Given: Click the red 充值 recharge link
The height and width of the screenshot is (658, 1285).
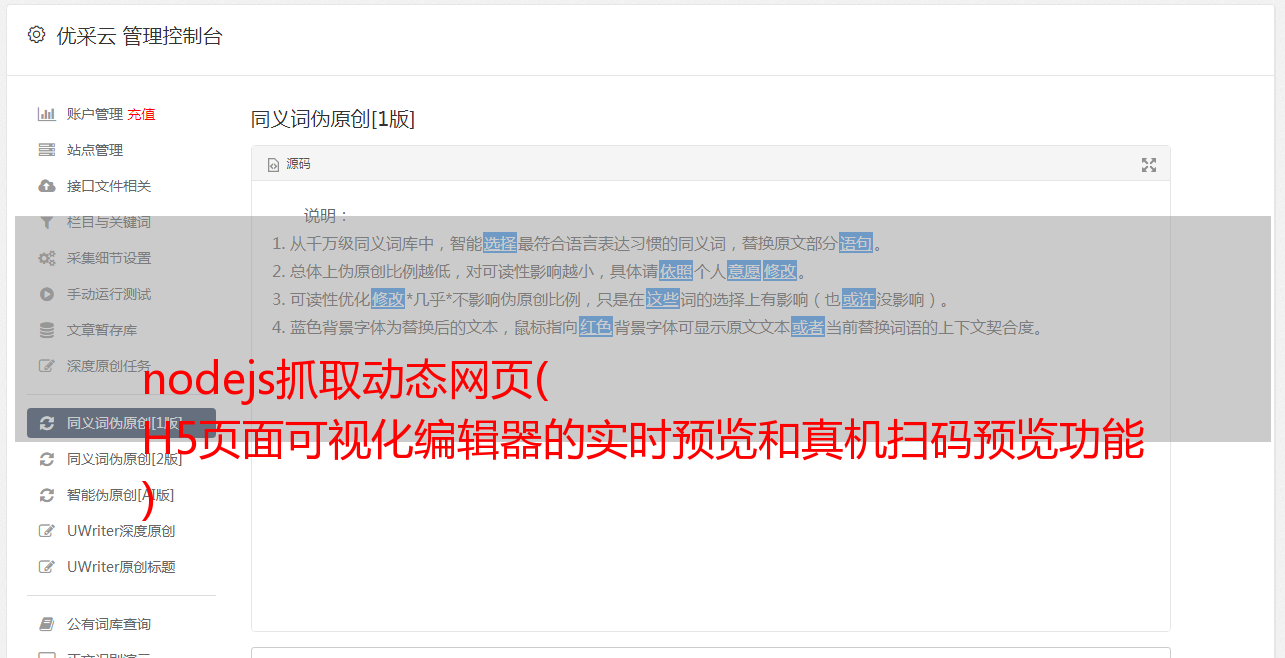Looking at the screenshot, I should click(141, 114).
